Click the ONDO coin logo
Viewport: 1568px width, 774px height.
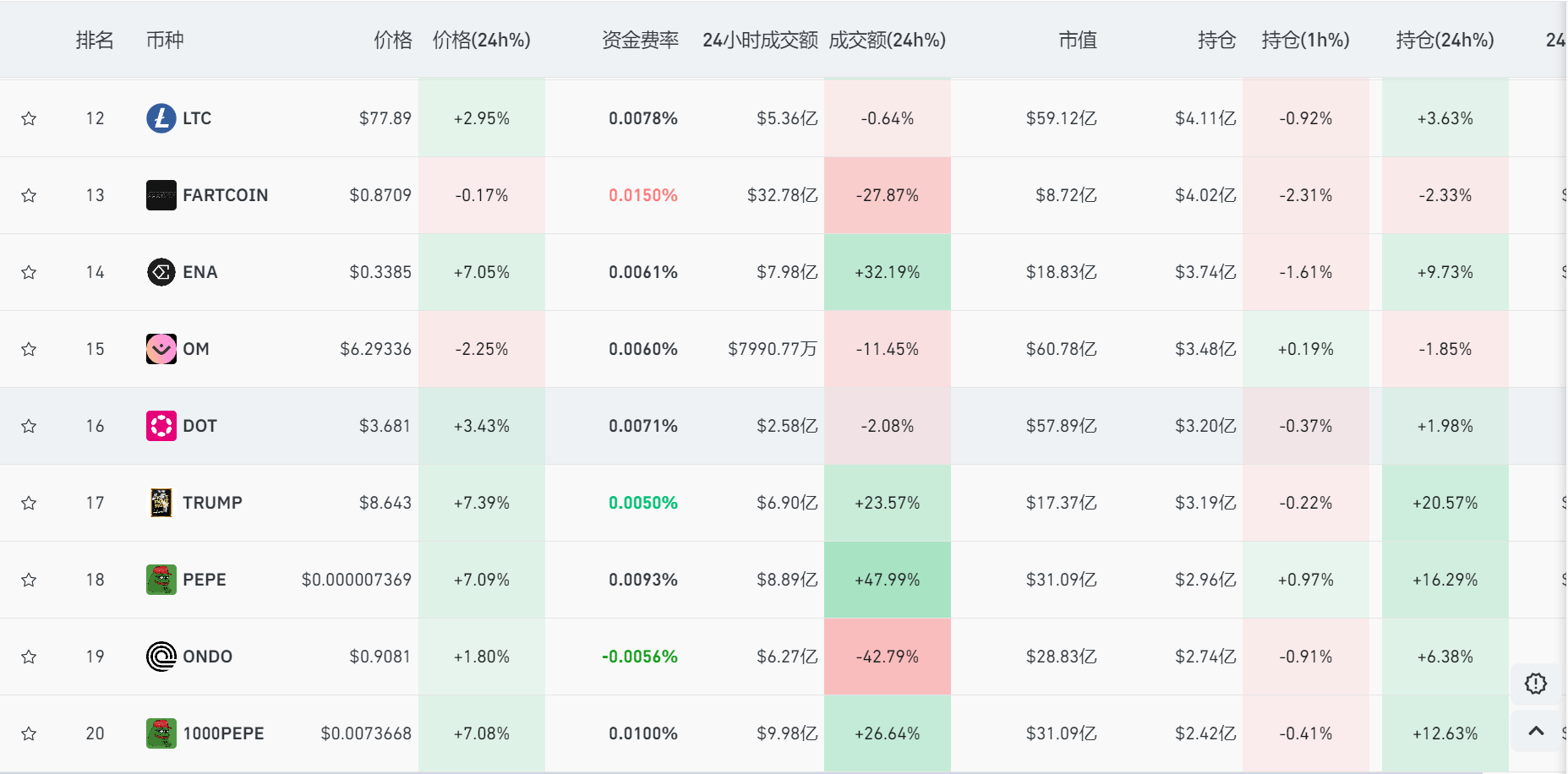[161, 657]
